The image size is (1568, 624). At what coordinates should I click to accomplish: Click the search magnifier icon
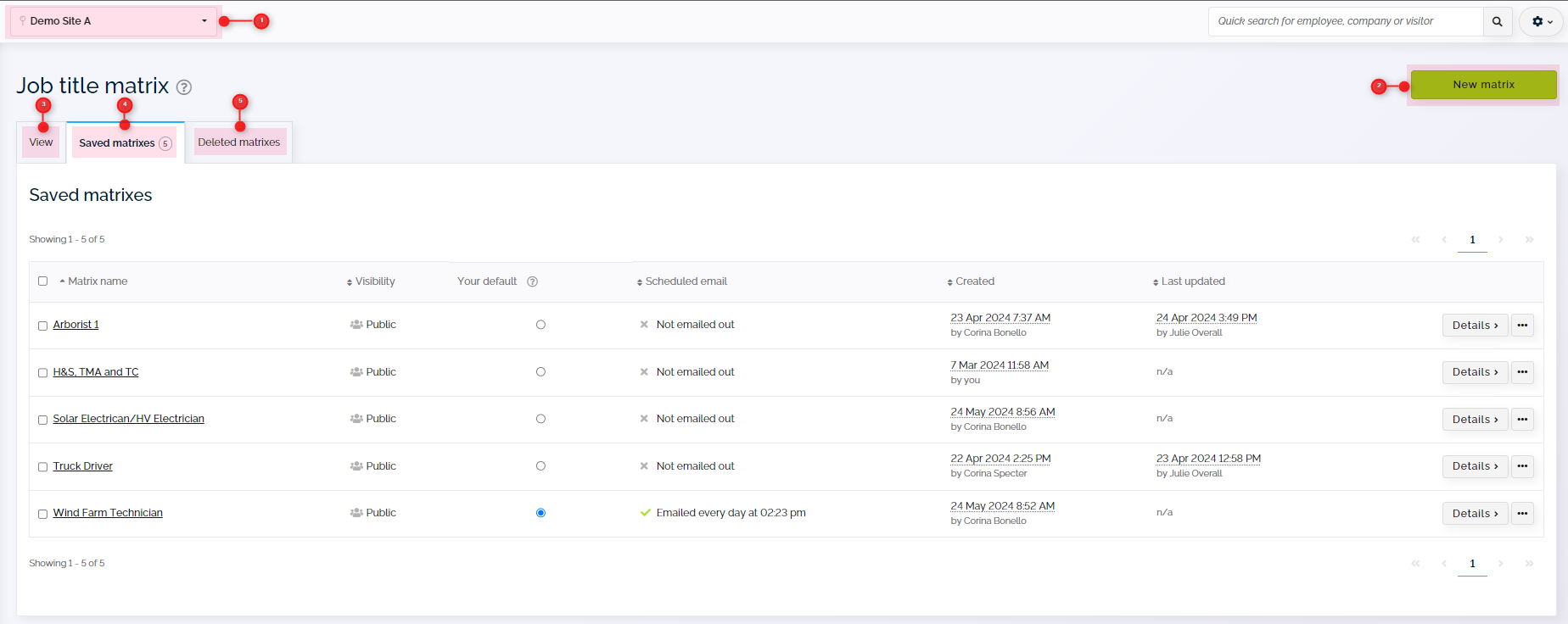tap(1497, 22)
